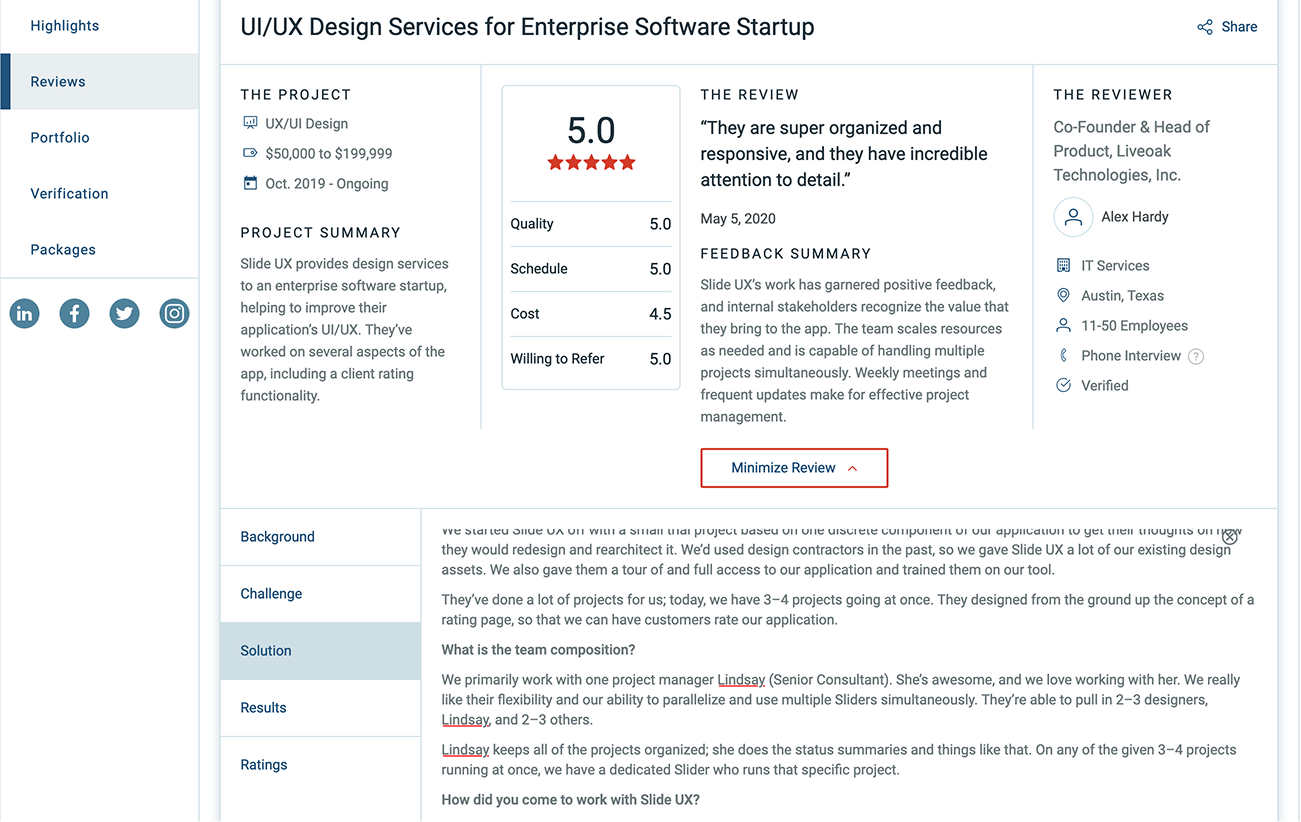Click the PROJECT SUMMARY heading
The image size is (1301, 822).
tap(320, 233)
